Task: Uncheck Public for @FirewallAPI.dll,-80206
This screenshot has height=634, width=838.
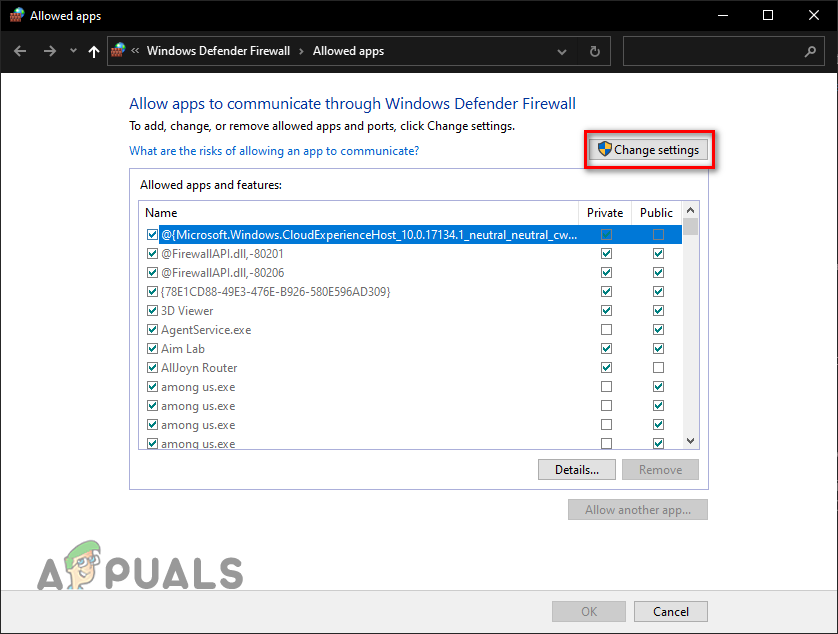Action: pyautogui.click(x=658, y=273)
